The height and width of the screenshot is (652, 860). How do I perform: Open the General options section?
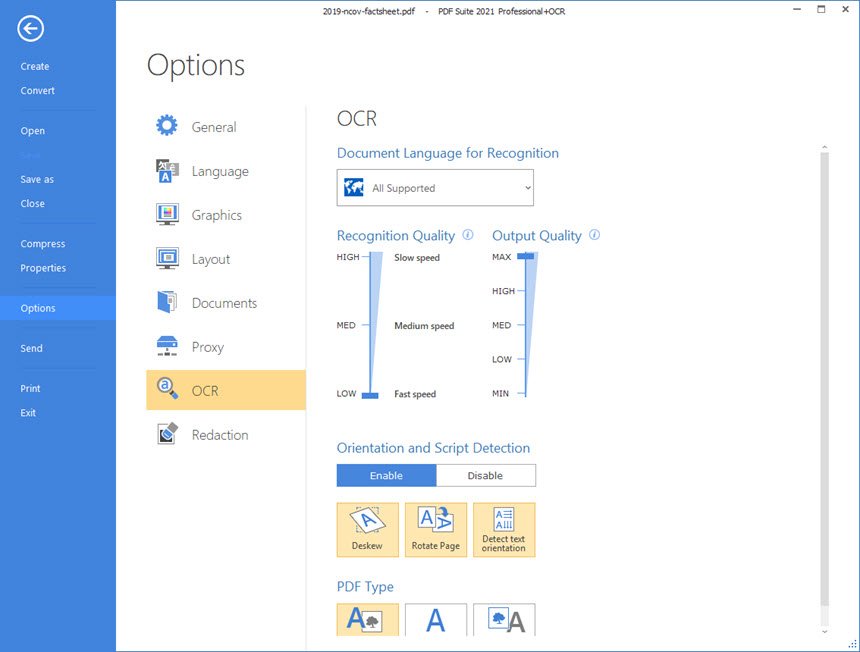225,127
